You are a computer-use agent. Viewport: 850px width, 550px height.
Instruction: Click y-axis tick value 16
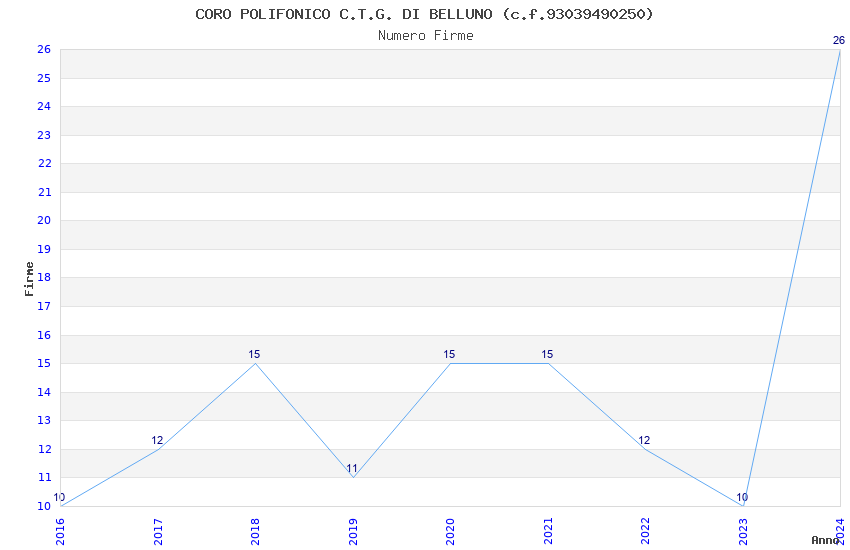(x=44, y=335)
